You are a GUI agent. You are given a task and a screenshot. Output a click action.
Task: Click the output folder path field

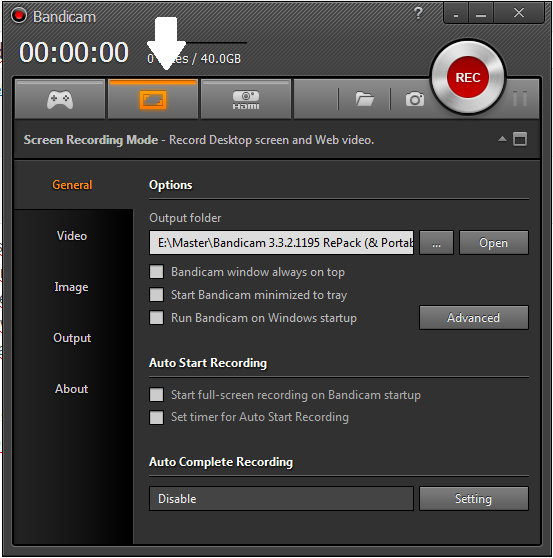(x=281, y=243)
